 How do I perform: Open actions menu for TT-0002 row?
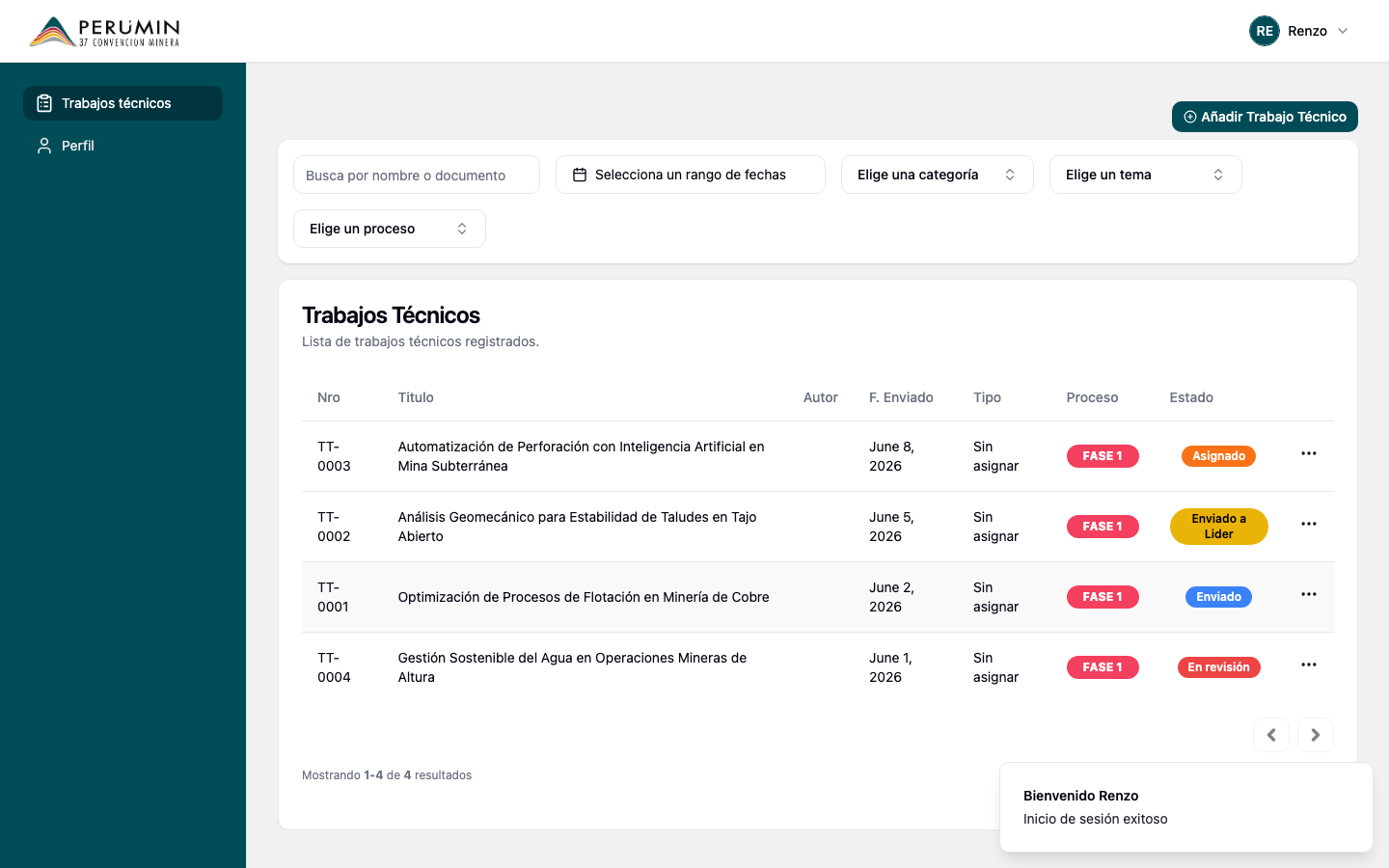[x=1308, y=524]
